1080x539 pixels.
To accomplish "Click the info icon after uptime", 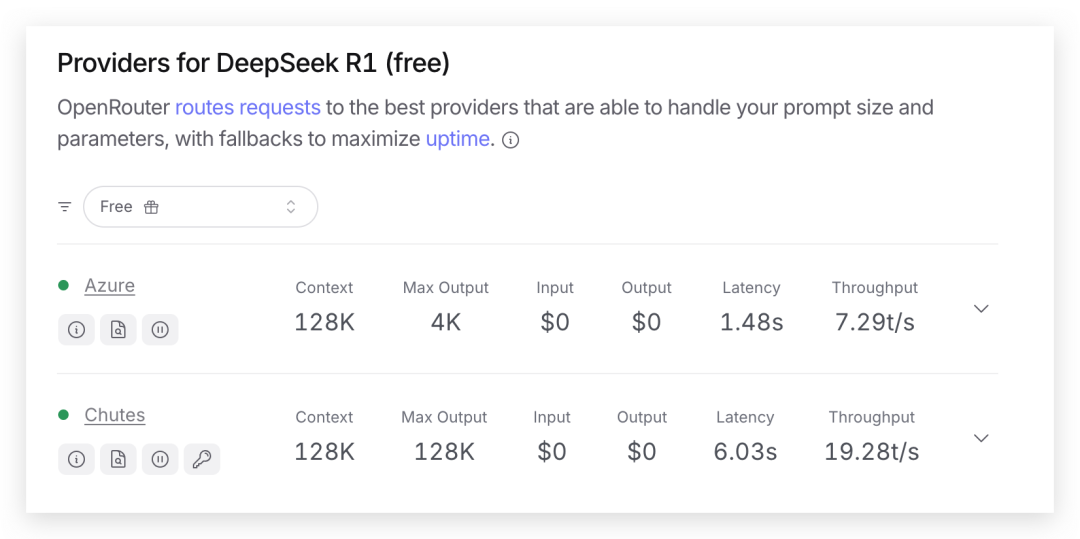I will tap(510, 140).
